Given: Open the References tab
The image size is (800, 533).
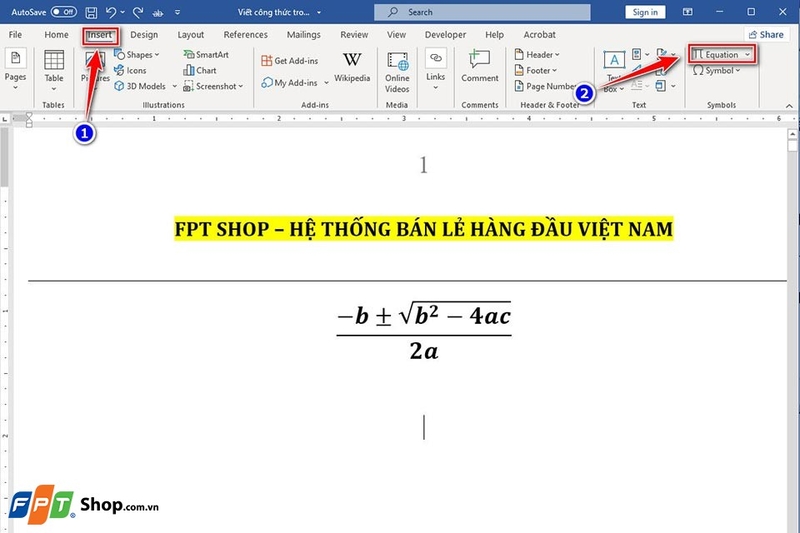Looking at the screenshot, I should click(x=245, y=35).
